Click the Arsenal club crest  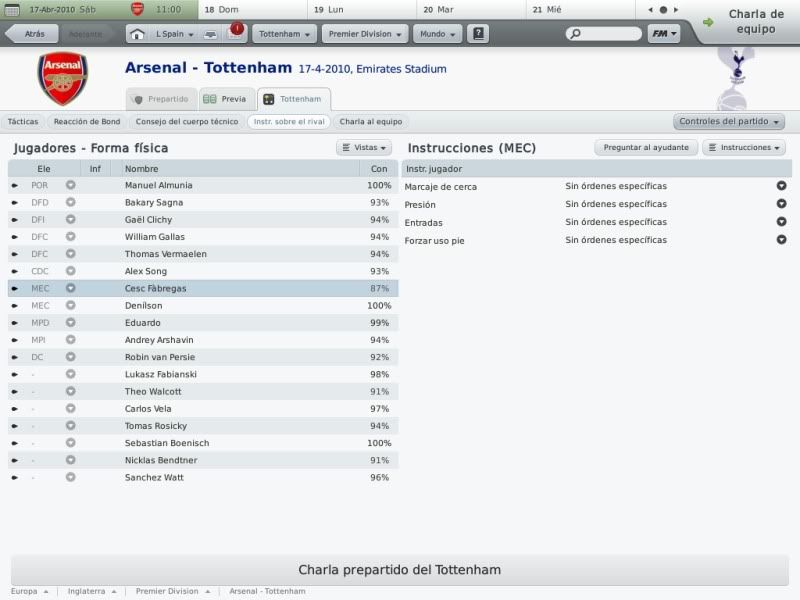pos(62,78)
